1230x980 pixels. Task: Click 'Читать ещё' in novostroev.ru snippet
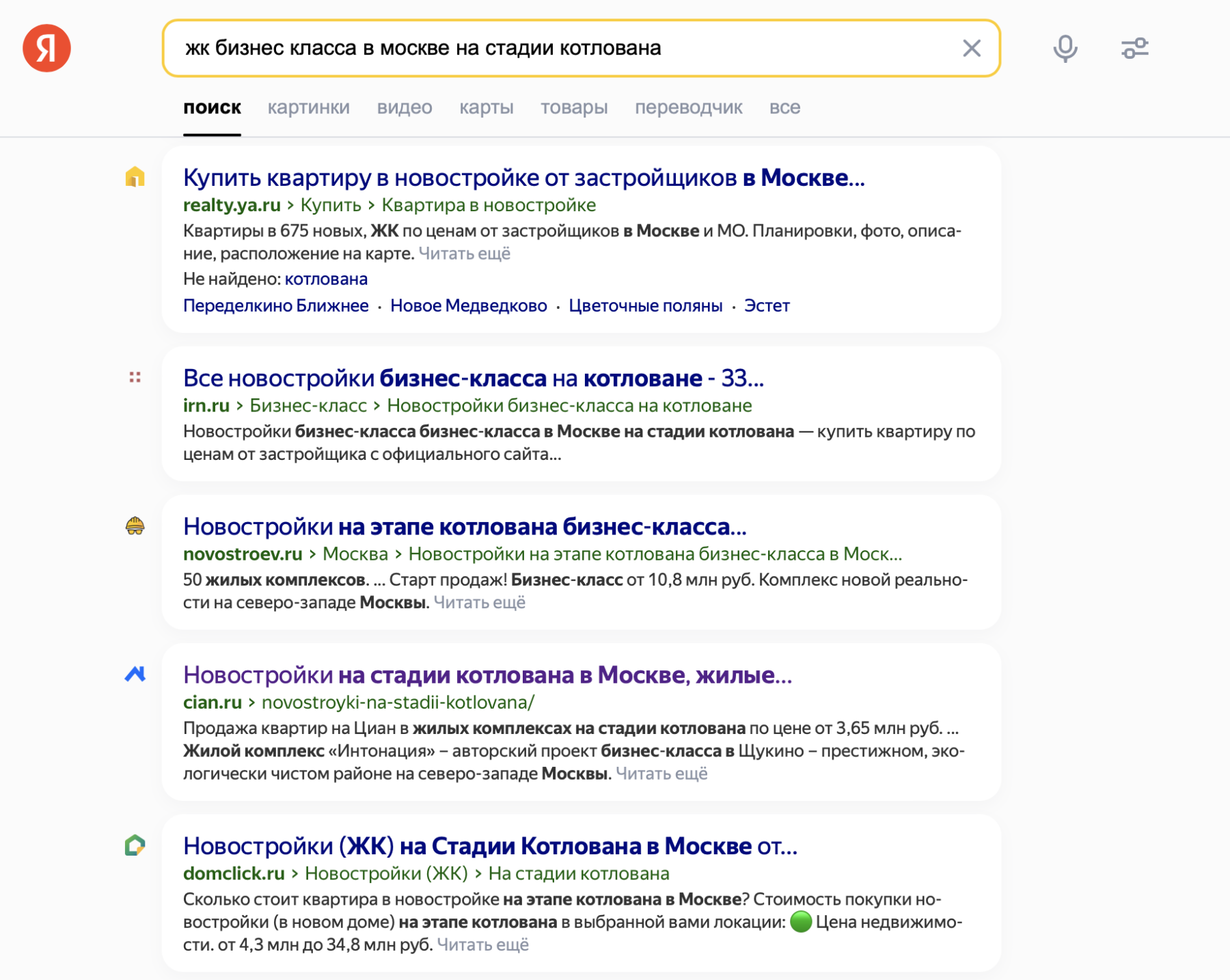point(479,603)
